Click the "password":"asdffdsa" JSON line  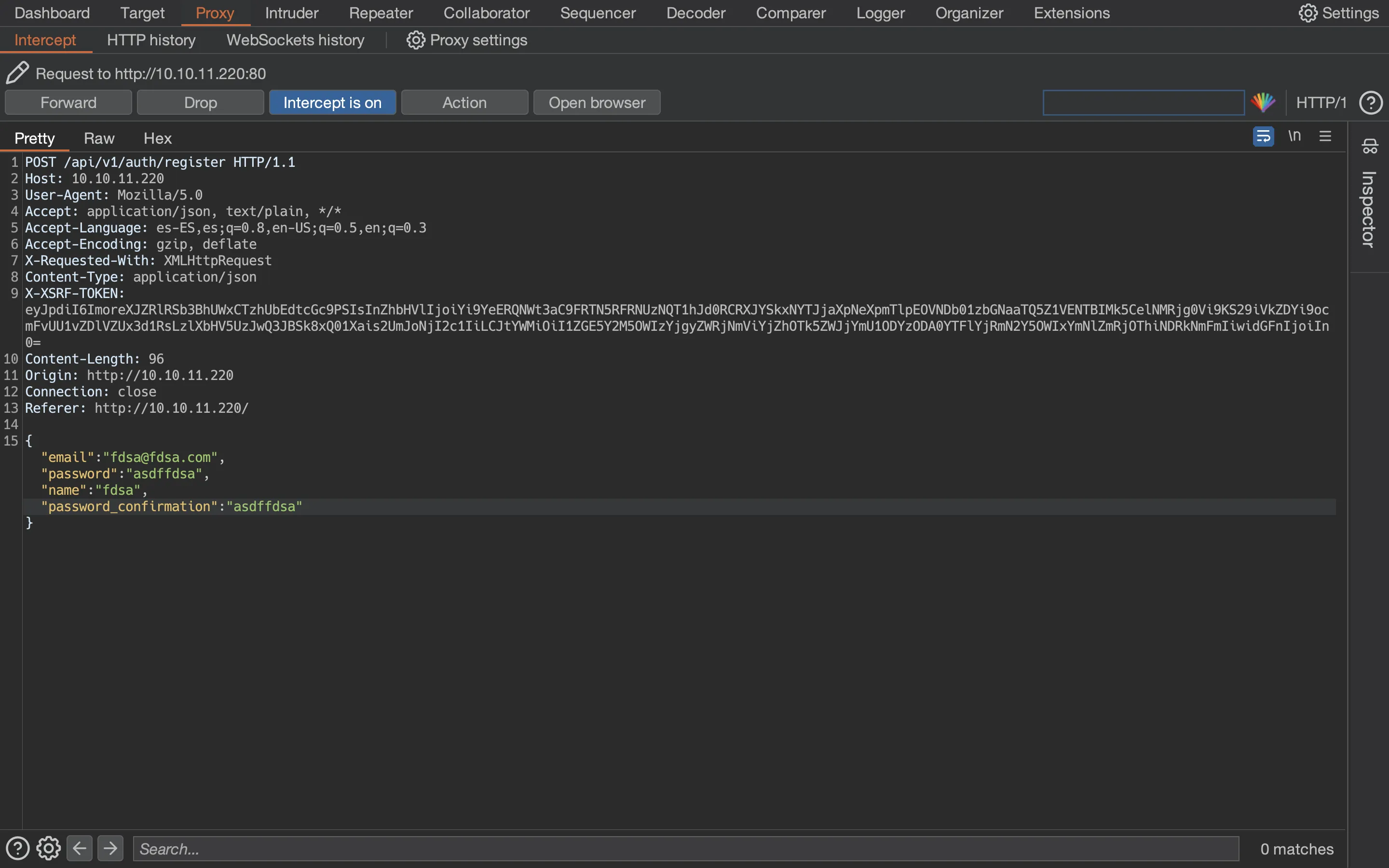pos(125,474)
